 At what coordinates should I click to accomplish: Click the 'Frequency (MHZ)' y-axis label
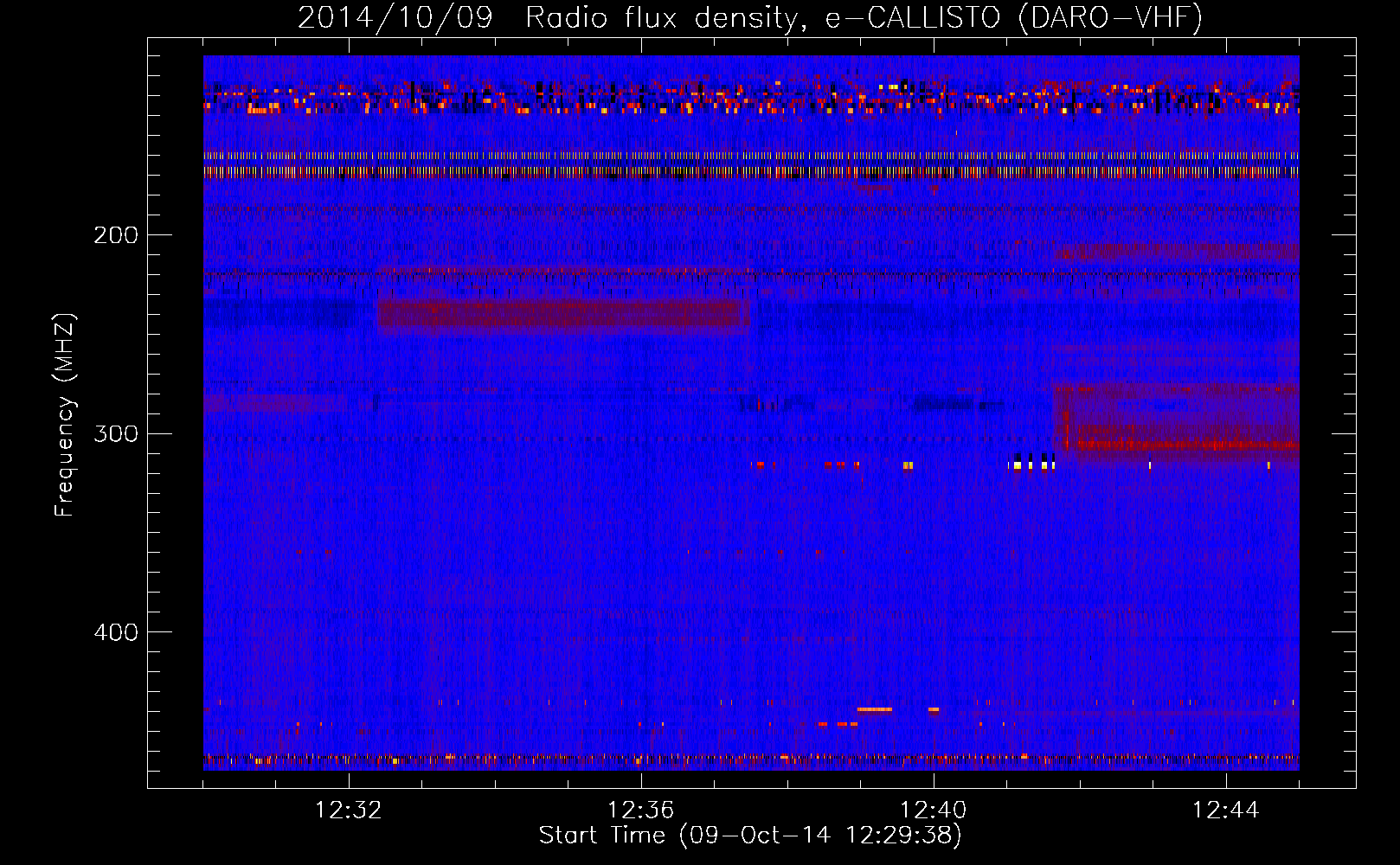click(x=65, y=415)
